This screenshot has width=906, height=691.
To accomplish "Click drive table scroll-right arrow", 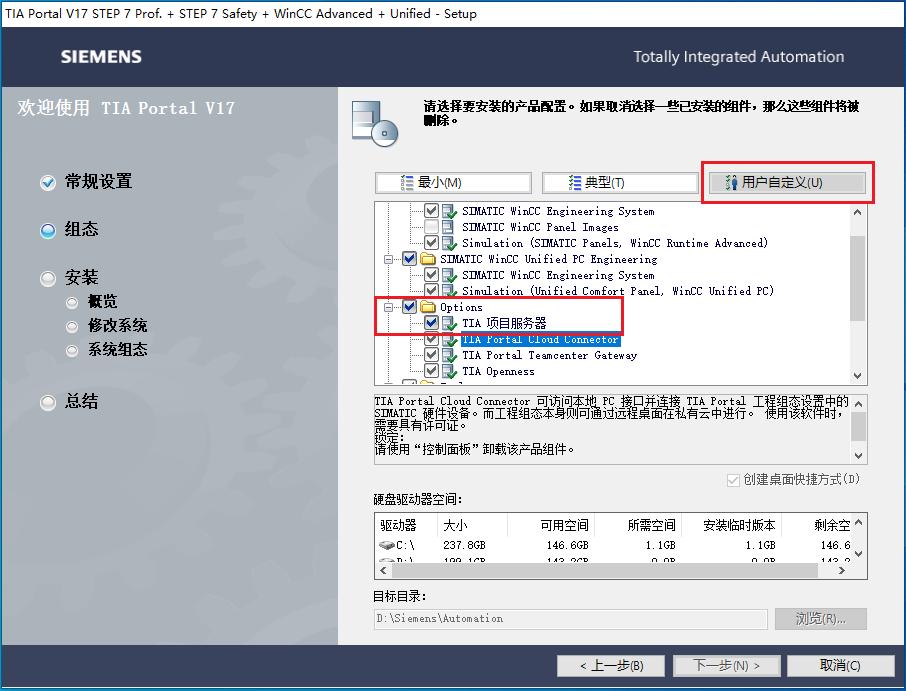I will 842,570.
